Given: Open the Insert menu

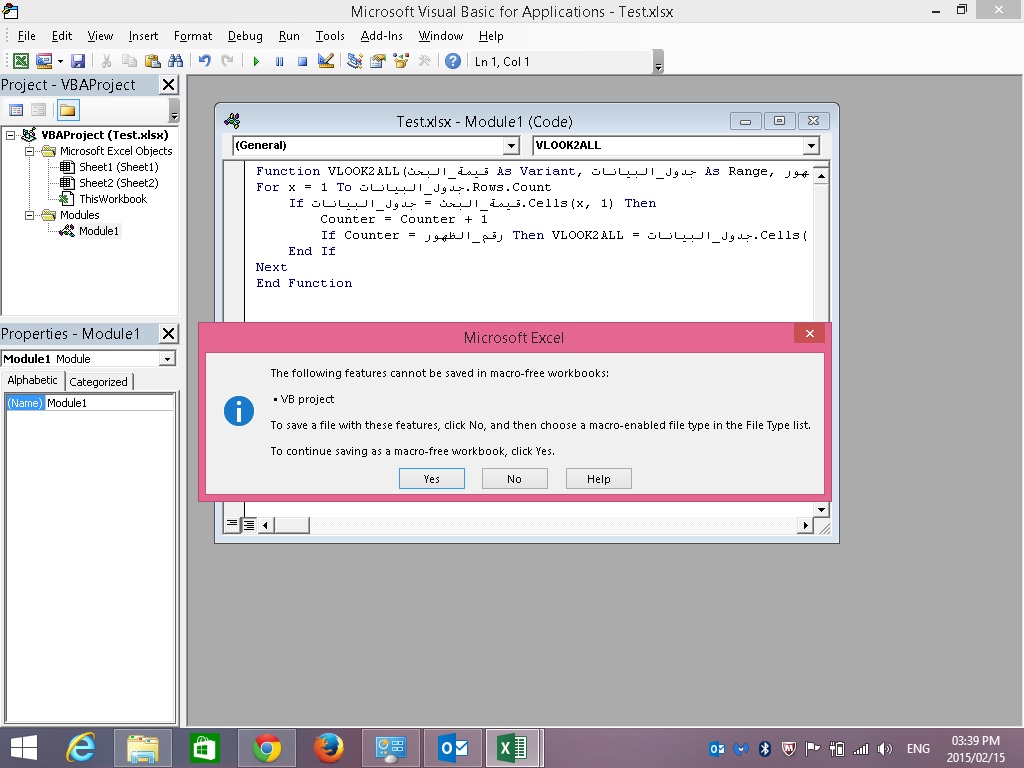Looking at the screenshot, I should (143, 36).
